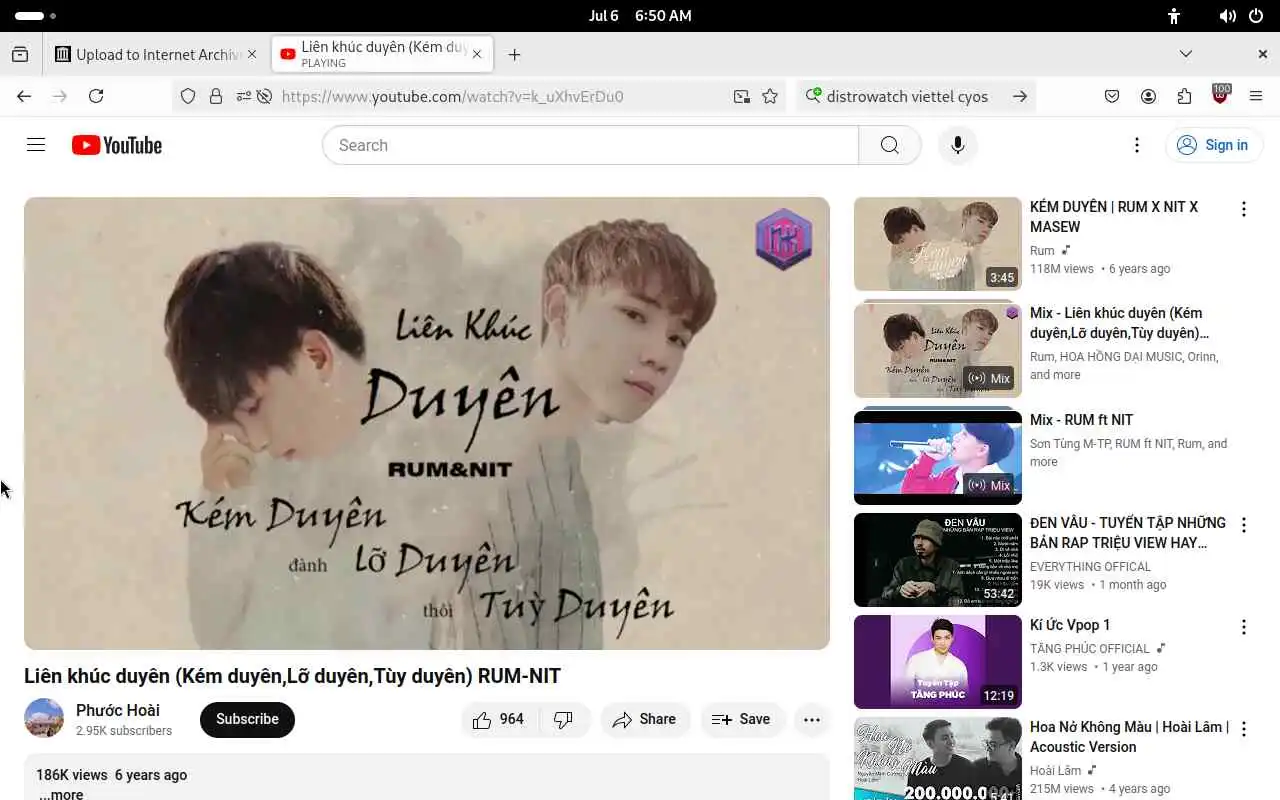Share the video
This screenshot has height=800, width=1280.
(x=645, y=719)
